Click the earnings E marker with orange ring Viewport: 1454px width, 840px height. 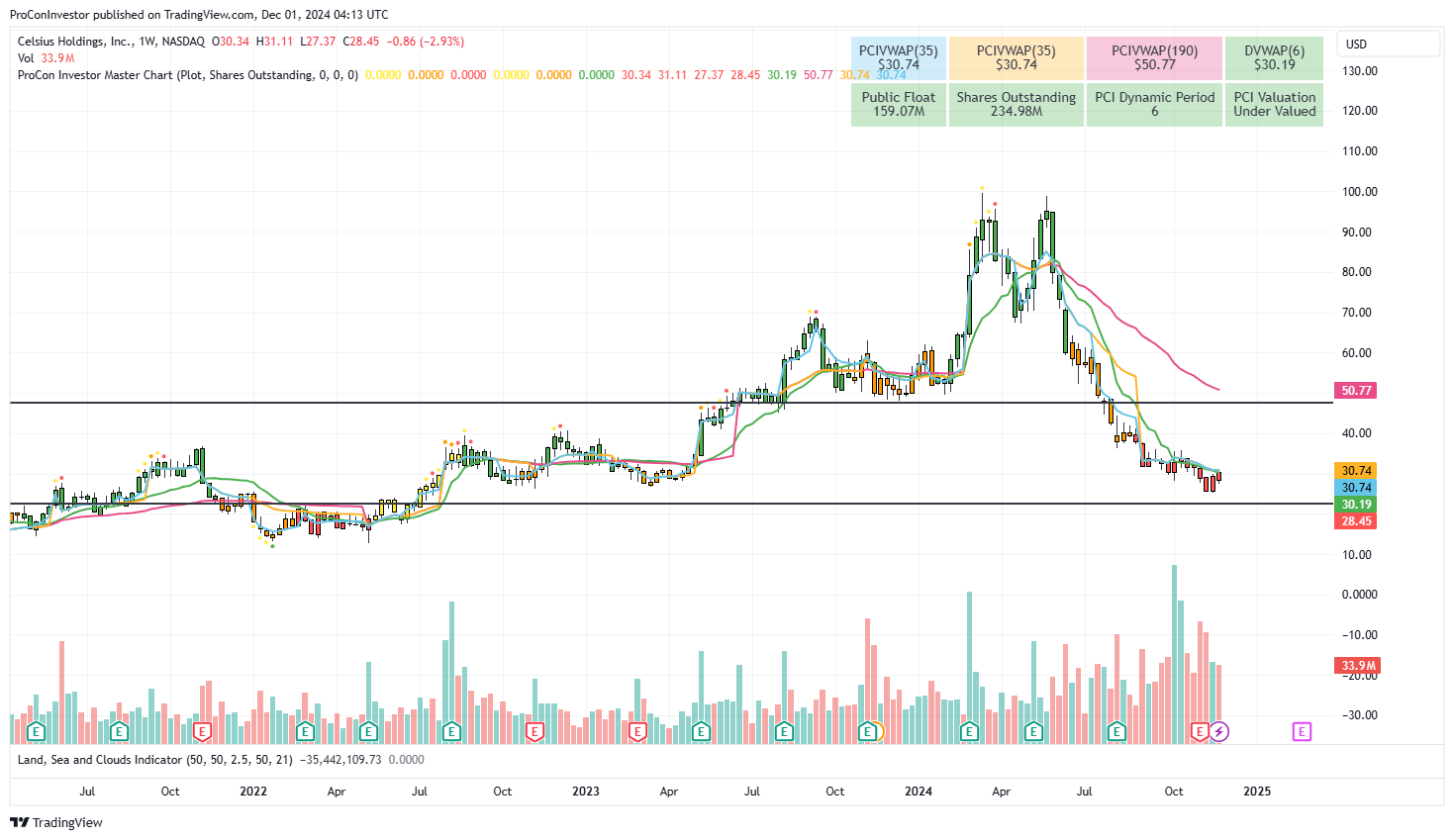tap(870, 731)
